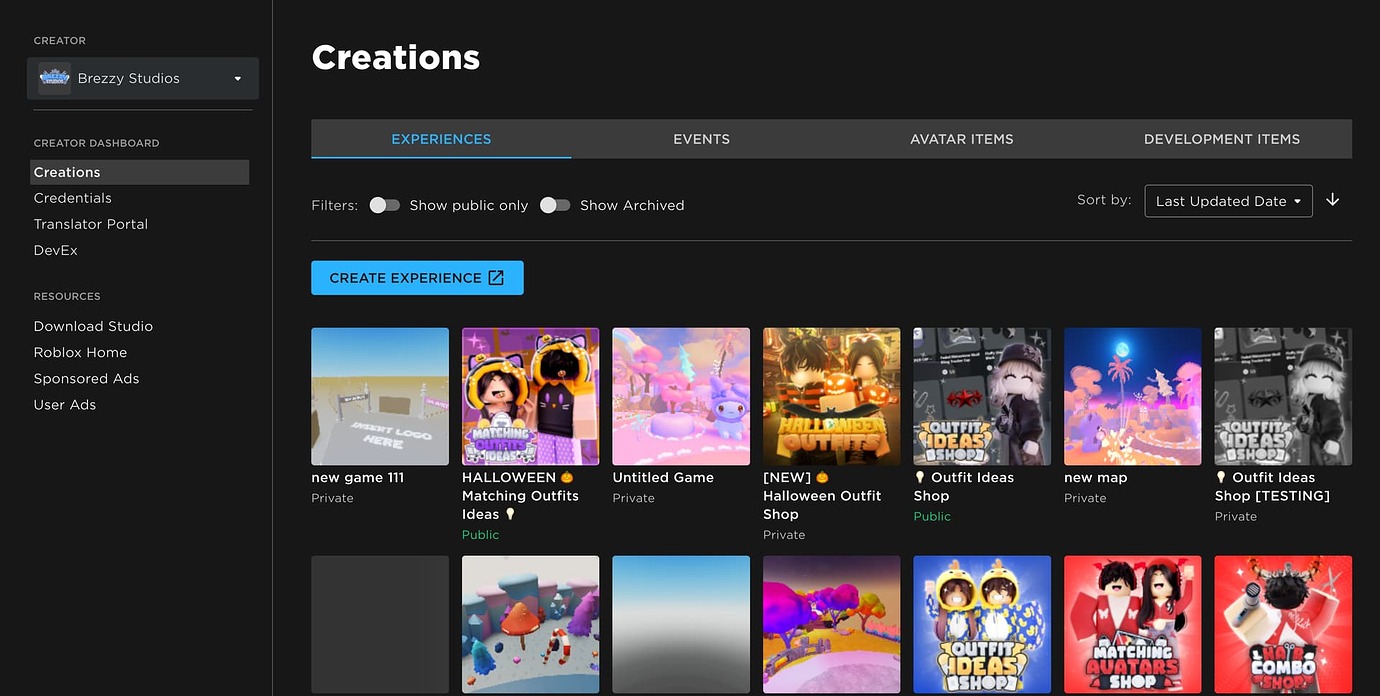Turn on the Show Archived switch
1380x696 pixels.
point(555,204)
